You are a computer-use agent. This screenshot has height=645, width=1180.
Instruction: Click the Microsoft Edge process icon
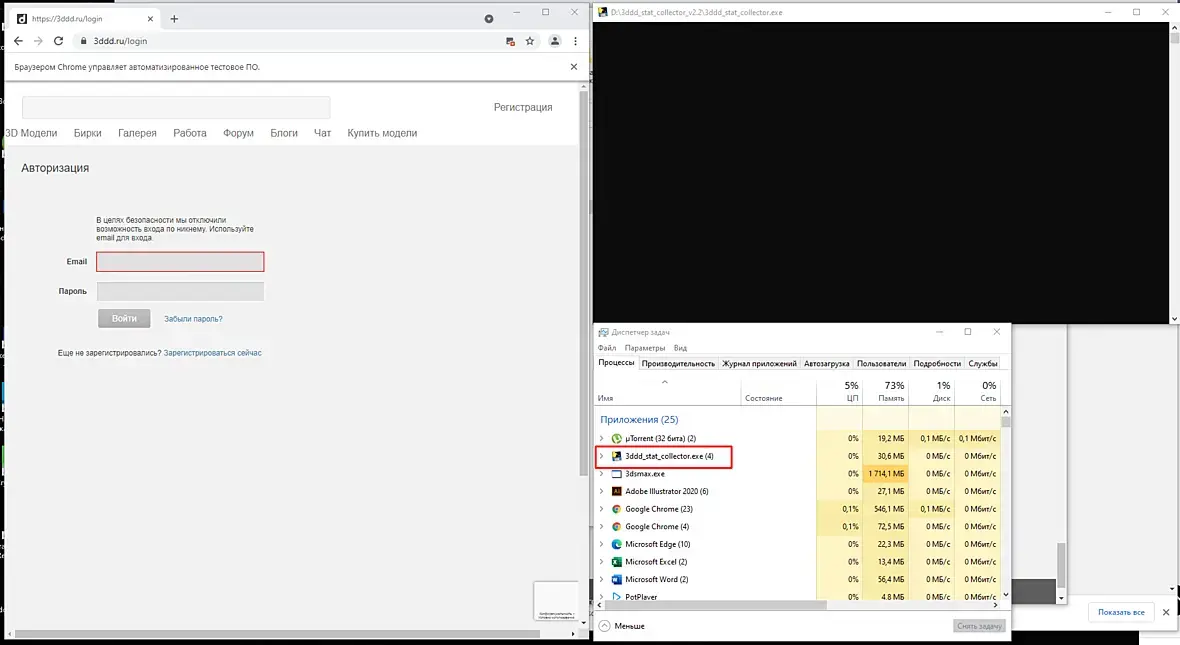pos(616,544)
